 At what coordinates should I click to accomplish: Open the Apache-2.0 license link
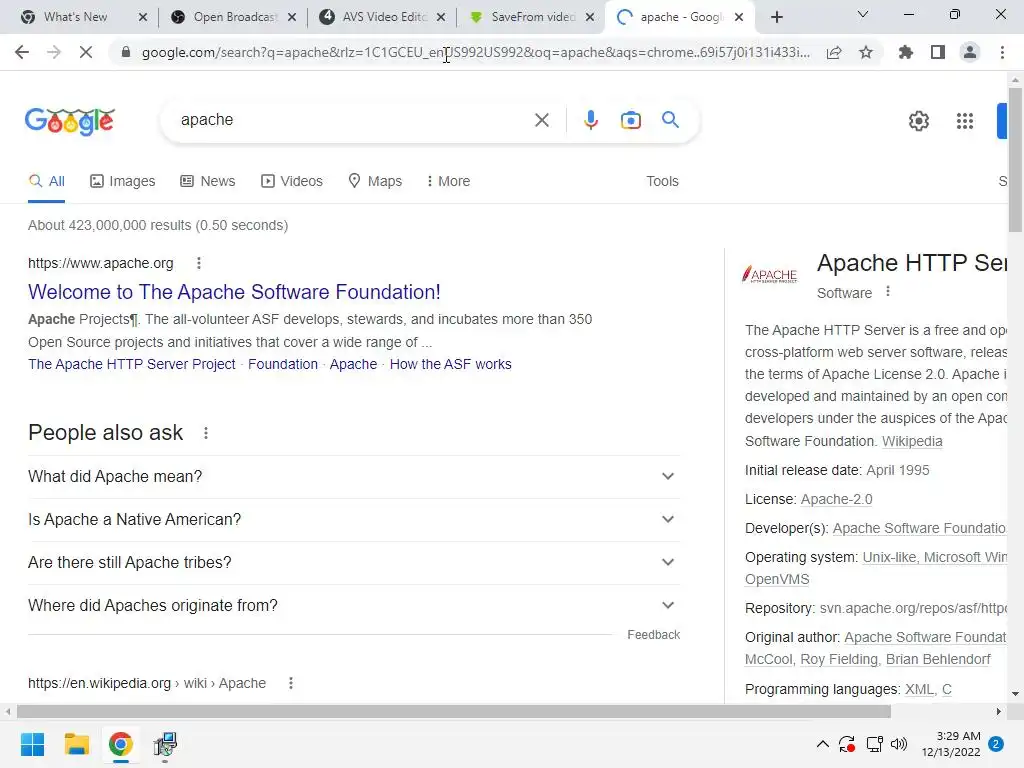(837, 500)
